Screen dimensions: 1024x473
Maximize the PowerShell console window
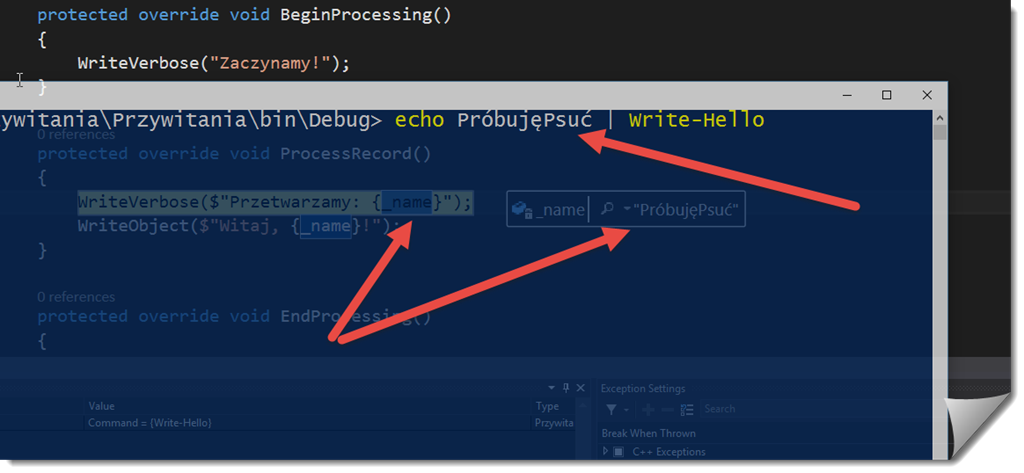coord(886,95)
